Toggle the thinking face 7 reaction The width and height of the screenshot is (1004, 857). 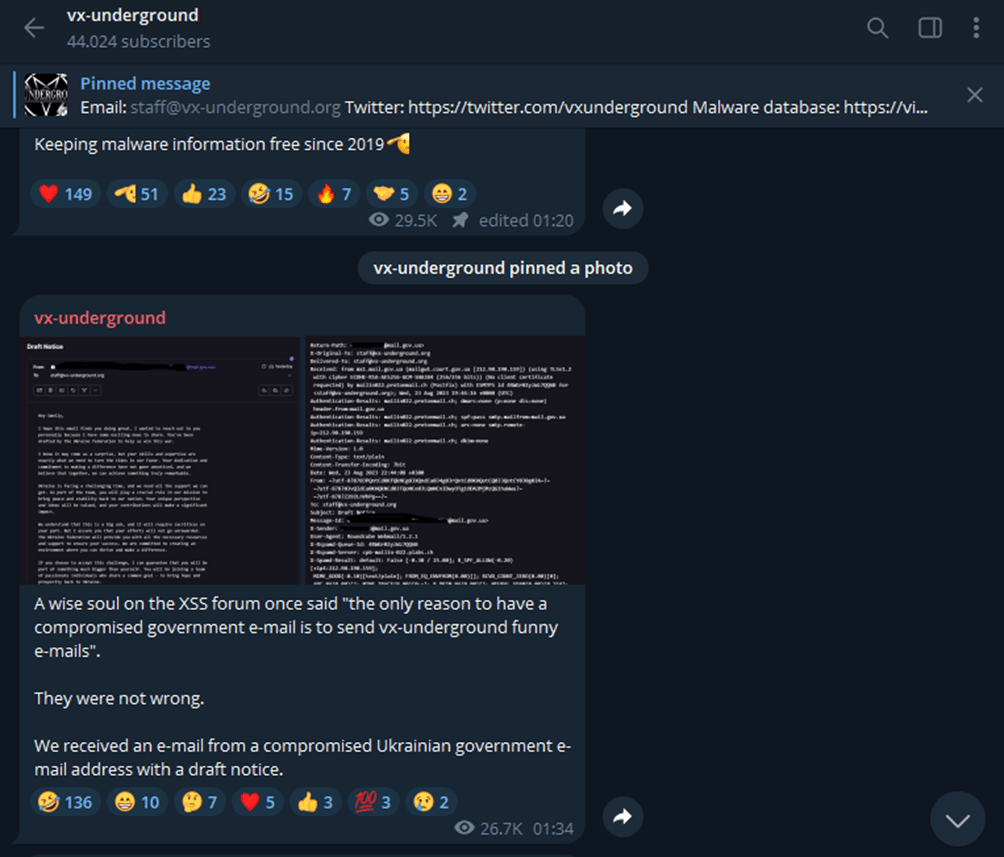[200, 802]
